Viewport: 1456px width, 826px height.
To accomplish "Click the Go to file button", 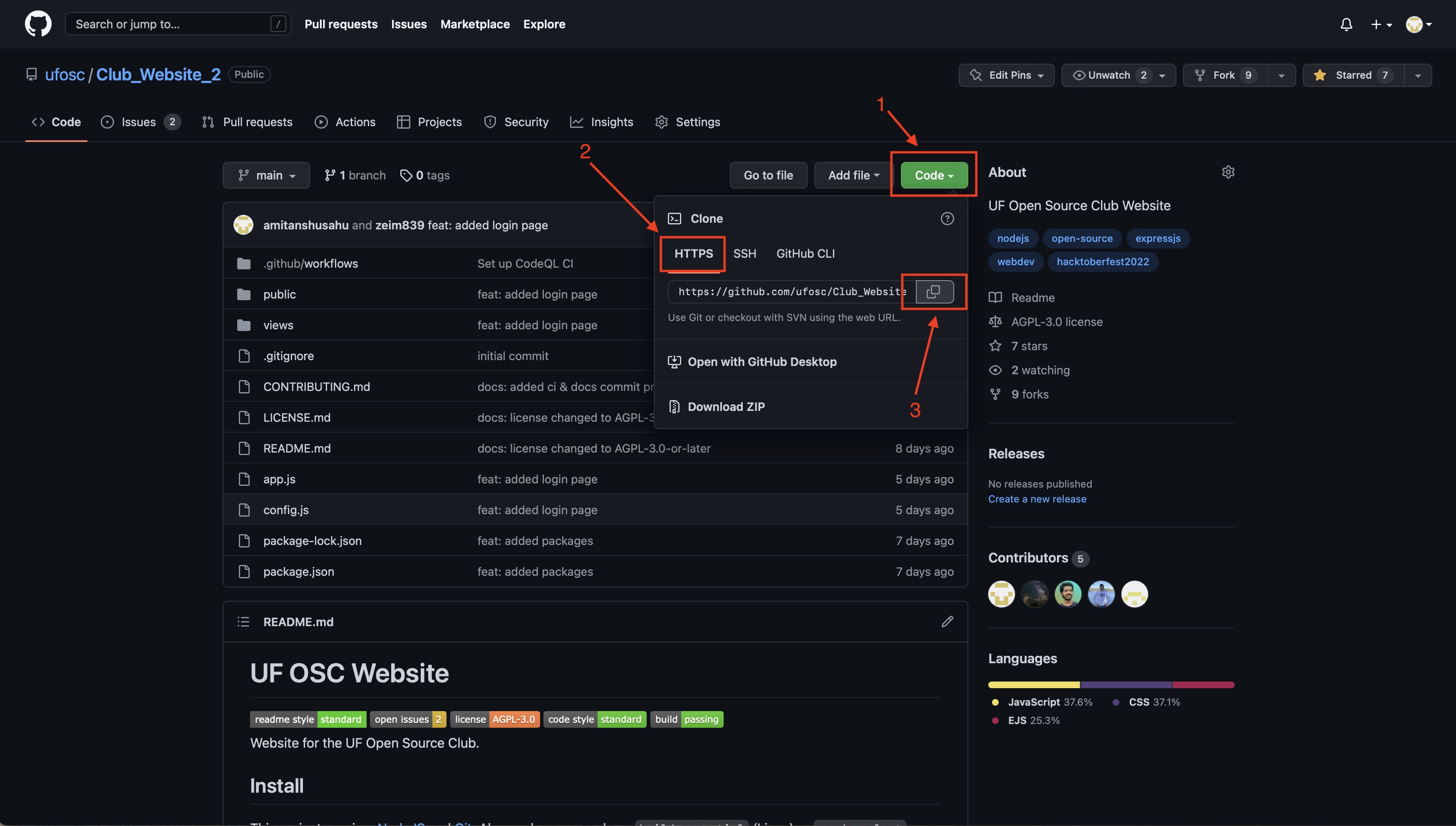I will [768, 175].
